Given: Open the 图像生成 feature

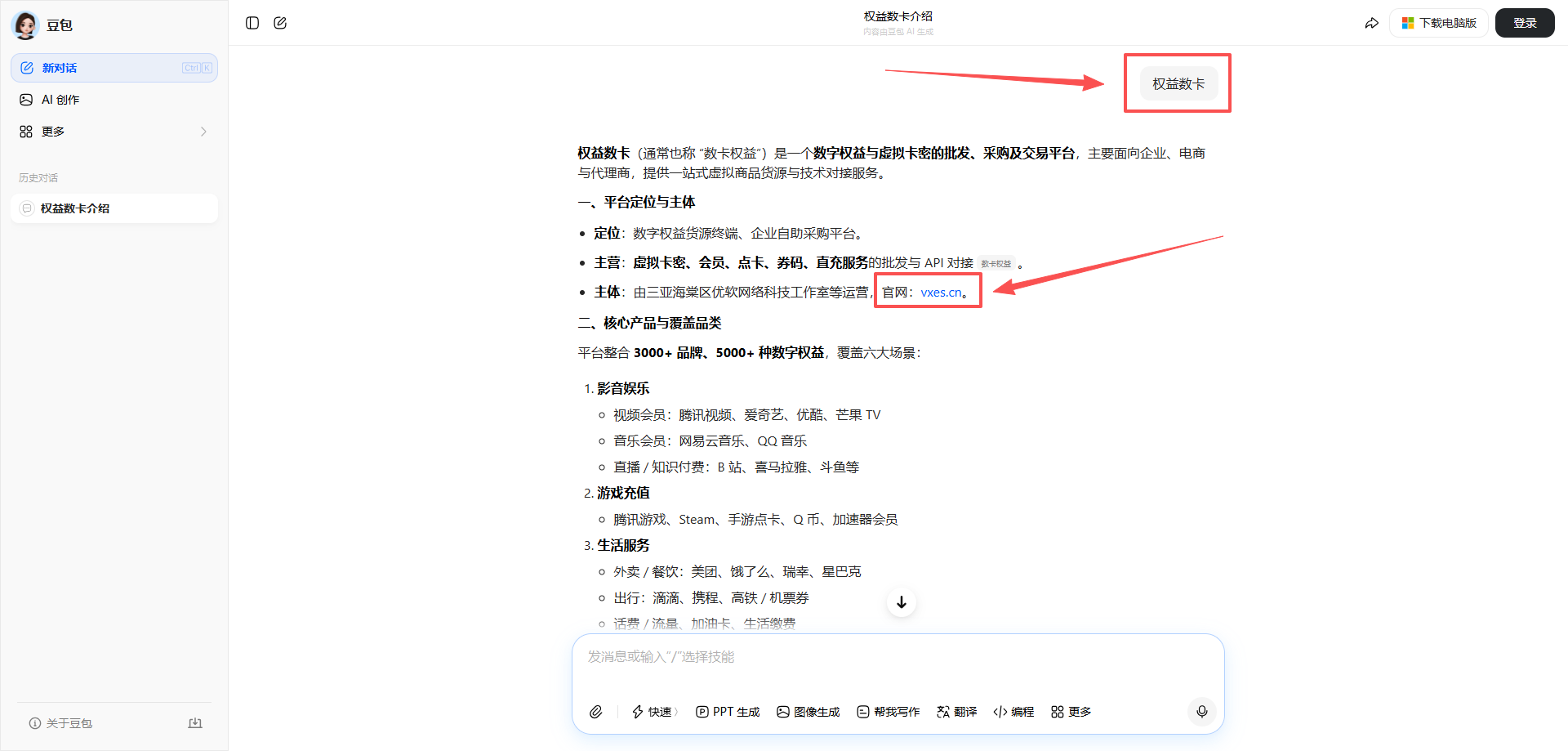Looking at the screenshot, I should pos(808,712).
